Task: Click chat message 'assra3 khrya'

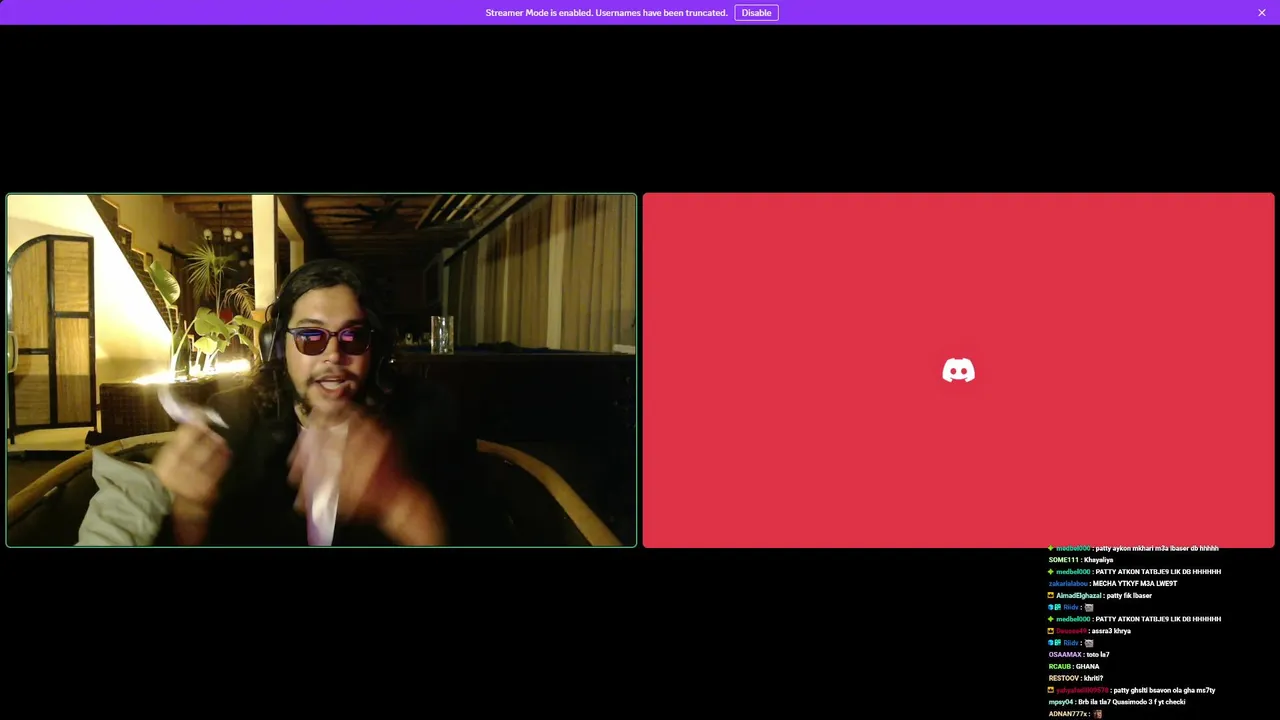Action: tap(1111, 631)
